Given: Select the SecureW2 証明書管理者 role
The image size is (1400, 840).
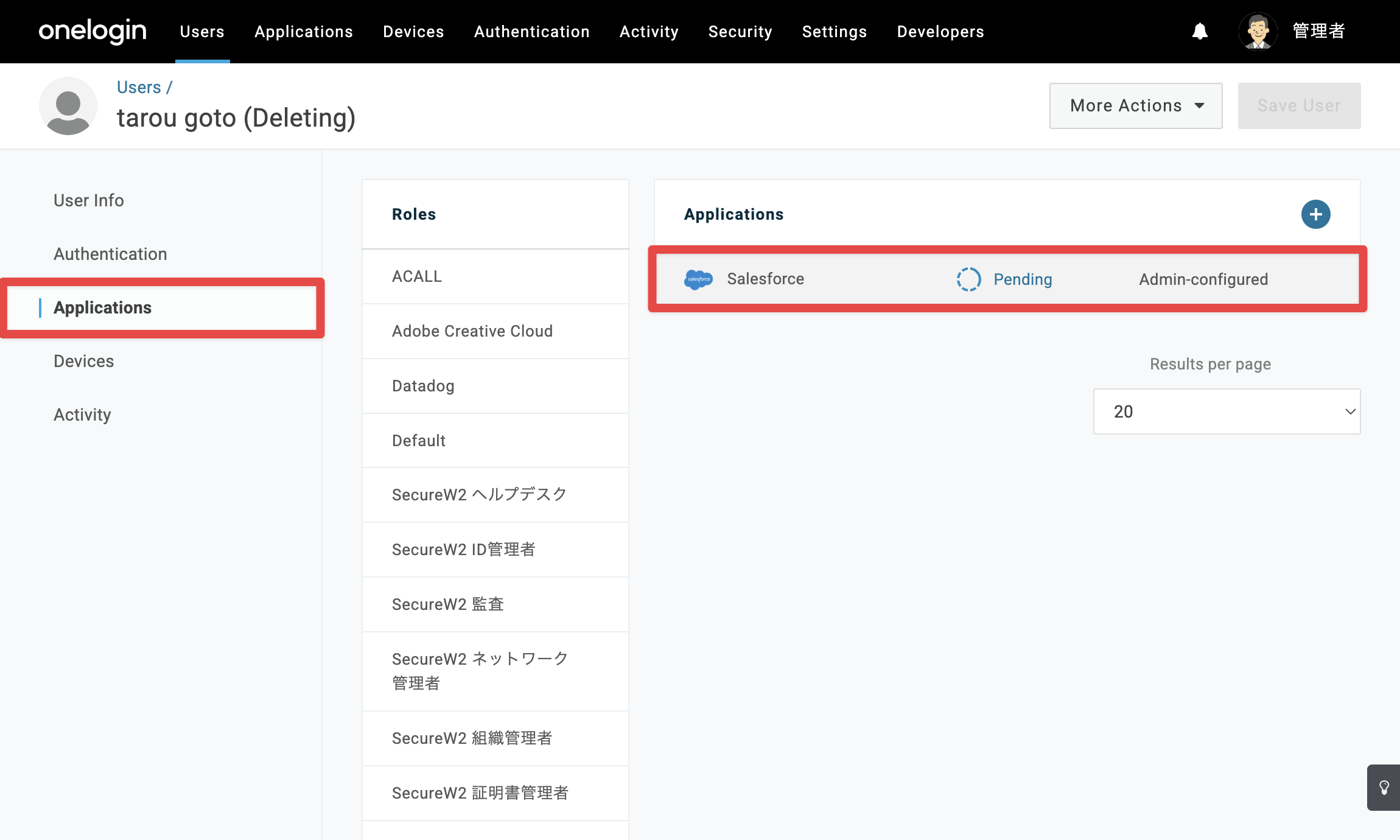Looking at the screenshot, I should [x=495, y=793].
